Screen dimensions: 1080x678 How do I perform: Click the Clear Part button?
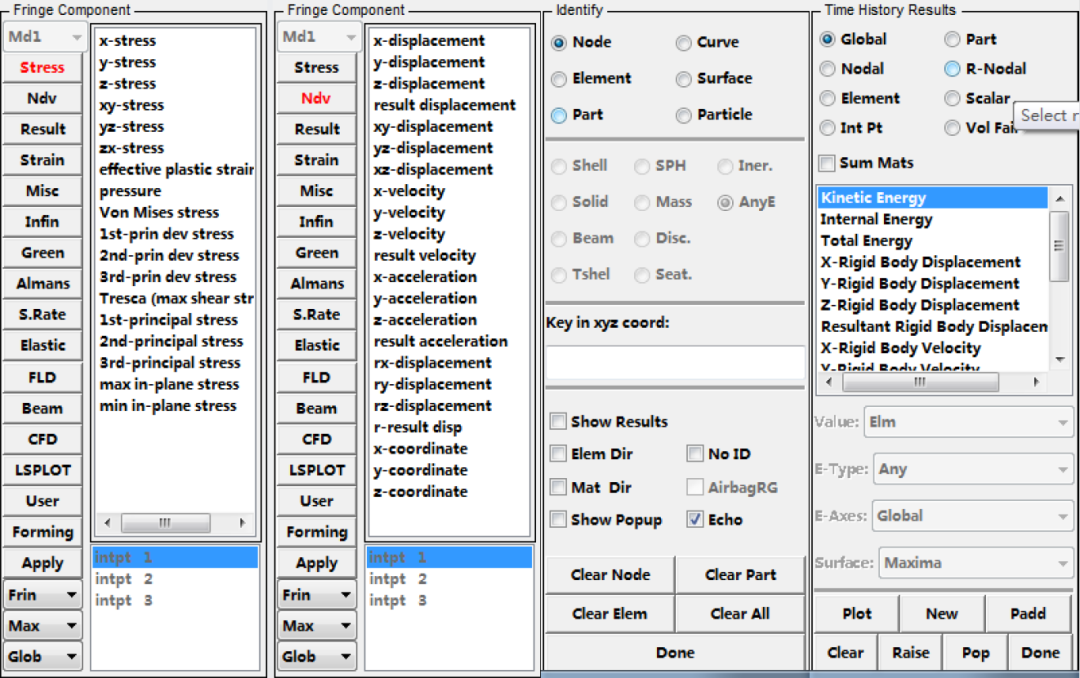[x=740, y=575]
